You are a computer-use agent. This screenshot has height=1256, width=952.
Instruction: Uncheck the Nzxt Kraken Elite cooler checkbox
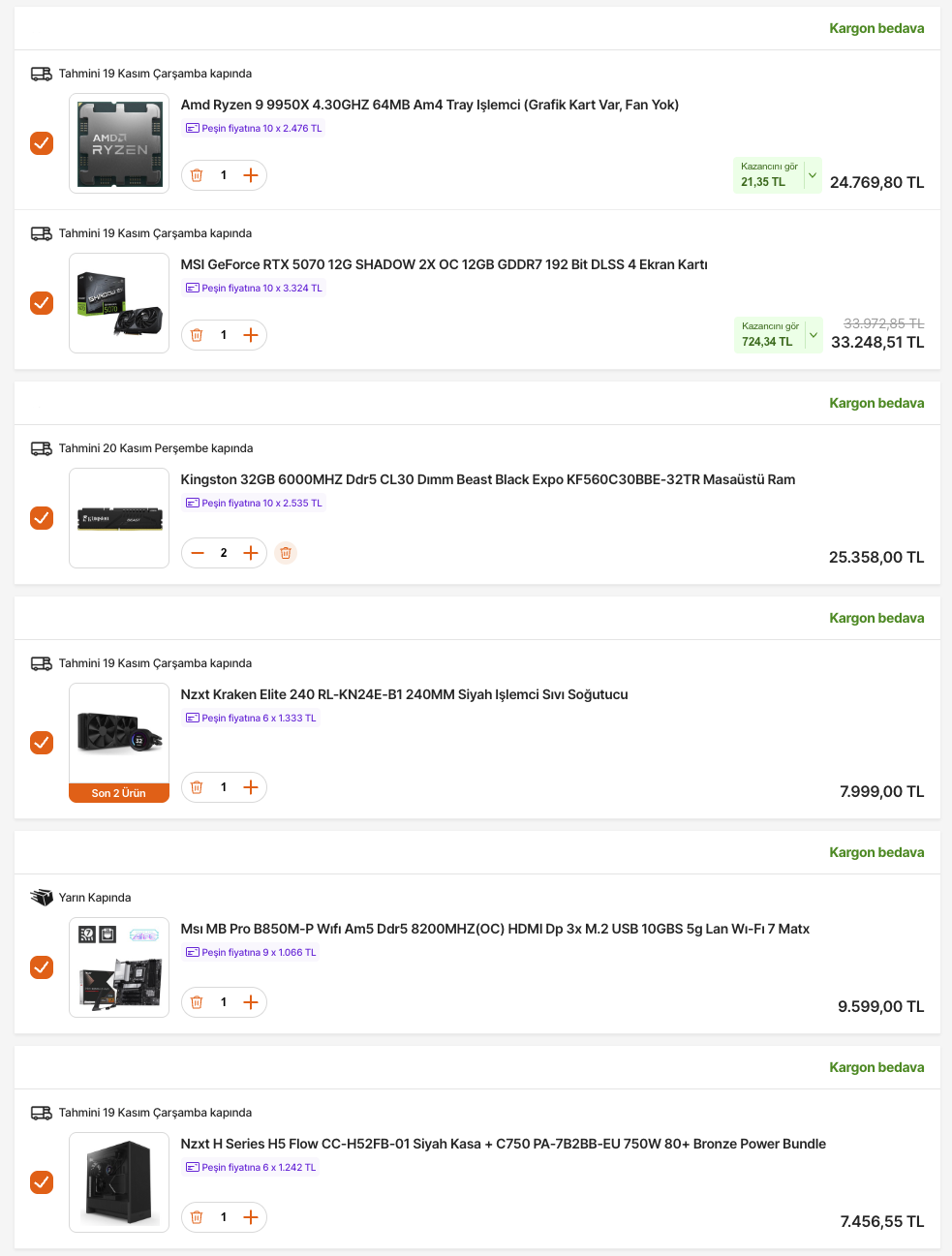(42, 743)
